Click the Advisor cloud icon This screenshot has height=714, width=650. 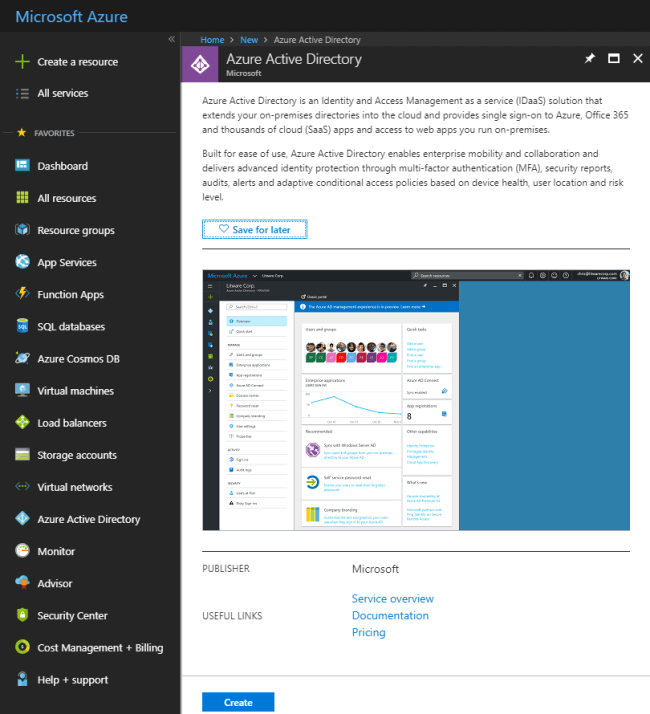[x=22, y=583]
